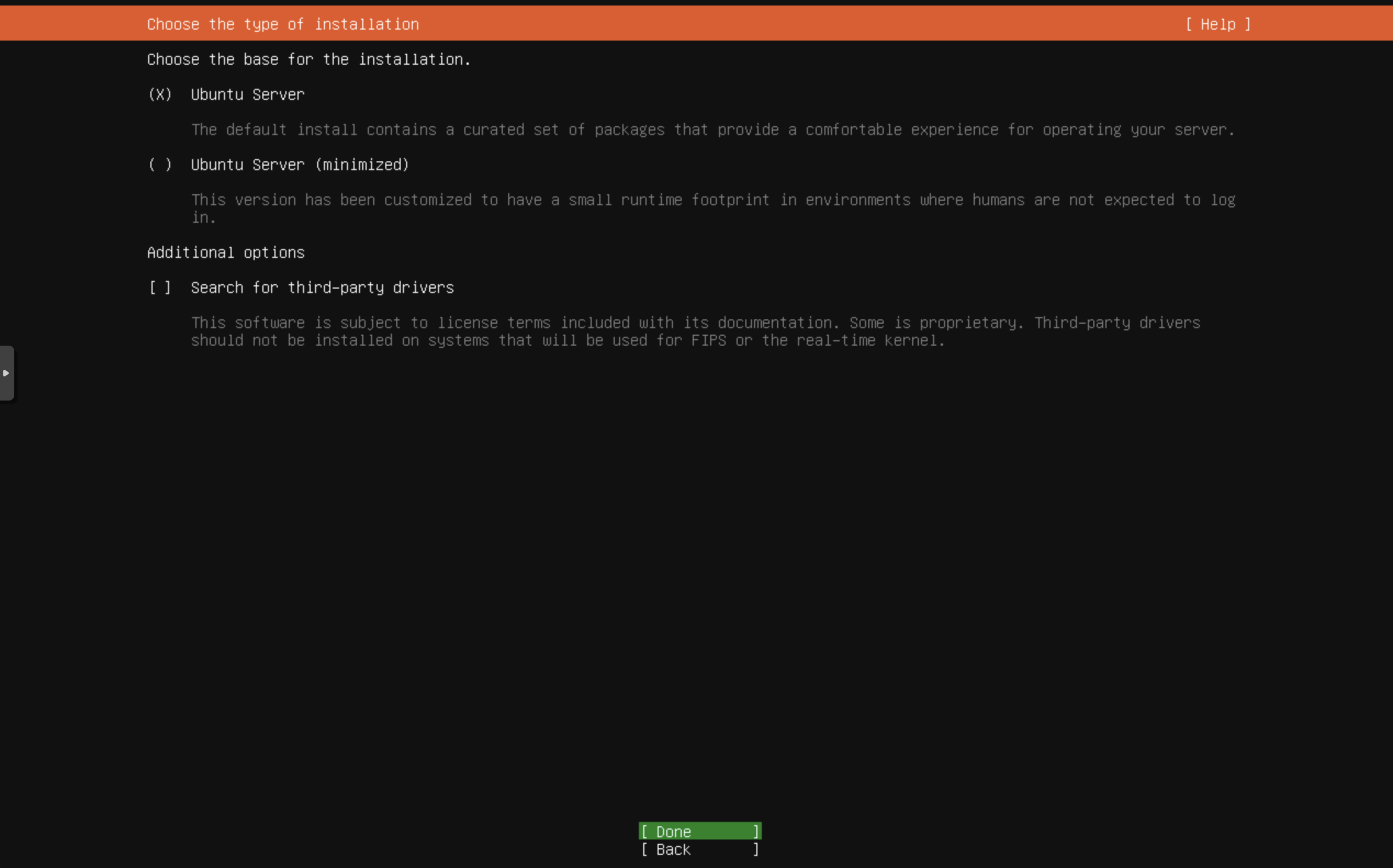This screenshot has height=868, width=1393.
Task: Select the Ubuntu Server label text
Action: (x=247, y=95)
